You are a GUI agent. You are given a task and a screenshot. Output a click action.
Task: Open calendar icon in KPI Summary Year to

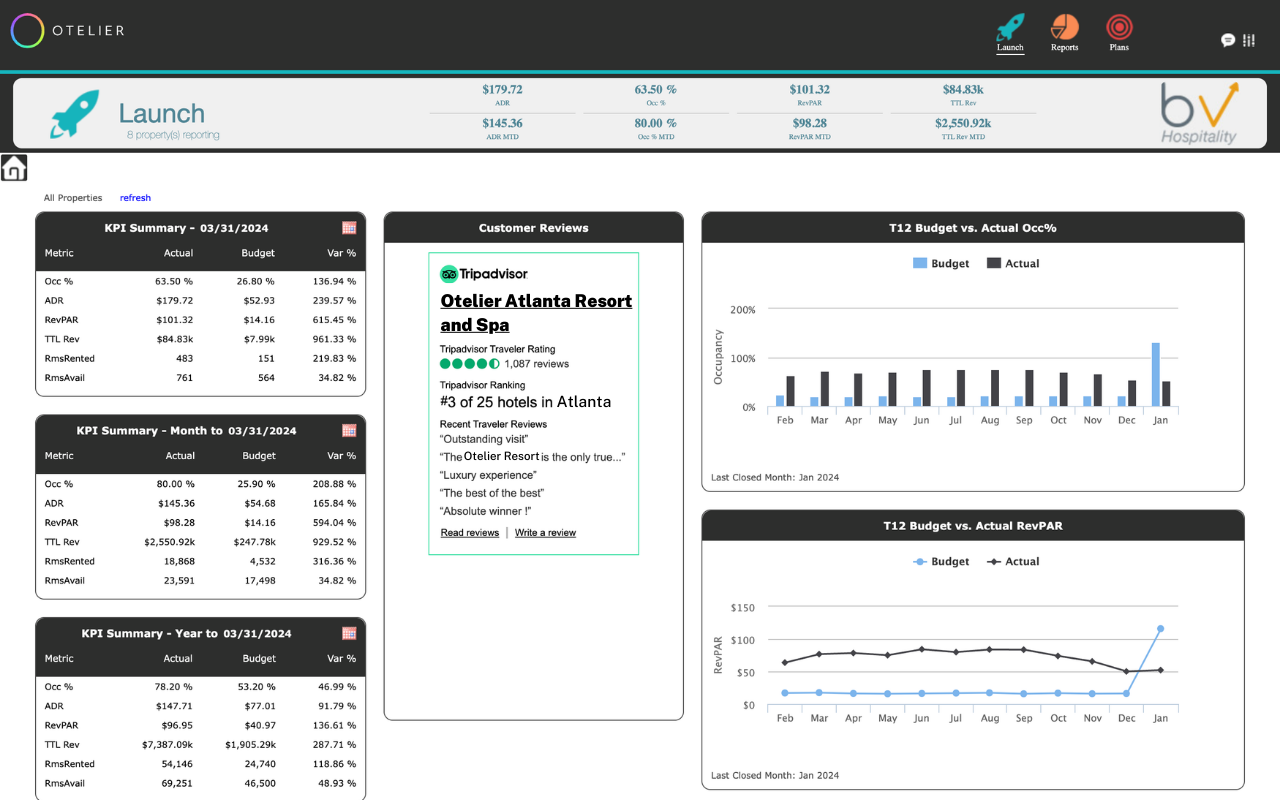349,633
